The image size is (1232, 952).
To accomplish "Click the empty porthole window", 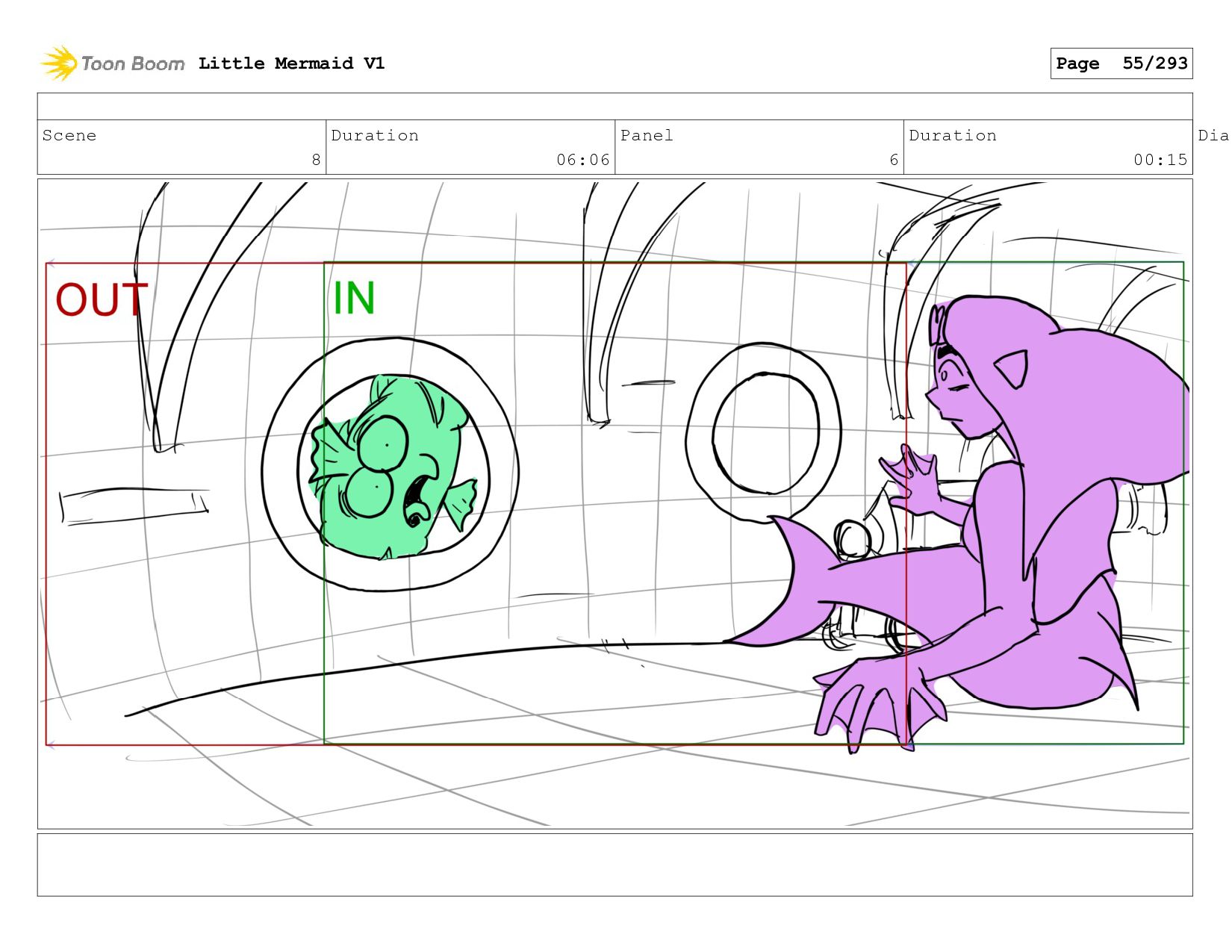I will [764, 433].
